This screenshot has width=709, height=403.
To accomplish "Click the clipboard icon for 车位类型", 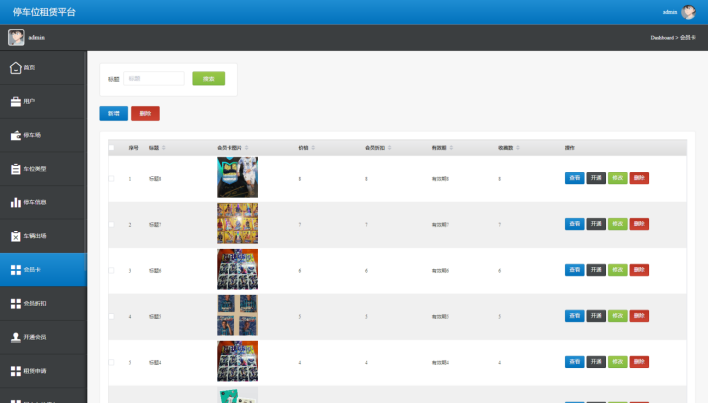I will [15, 169].
